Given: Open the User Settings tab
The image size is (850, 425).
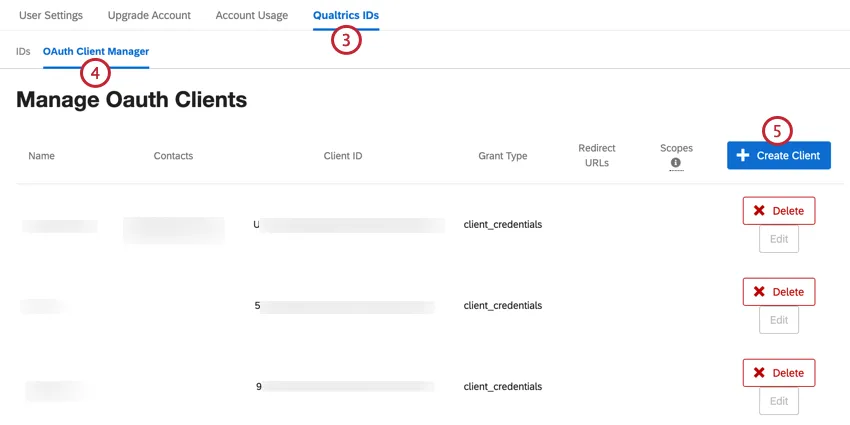Looking at the screenshot, I should point(51,15).
